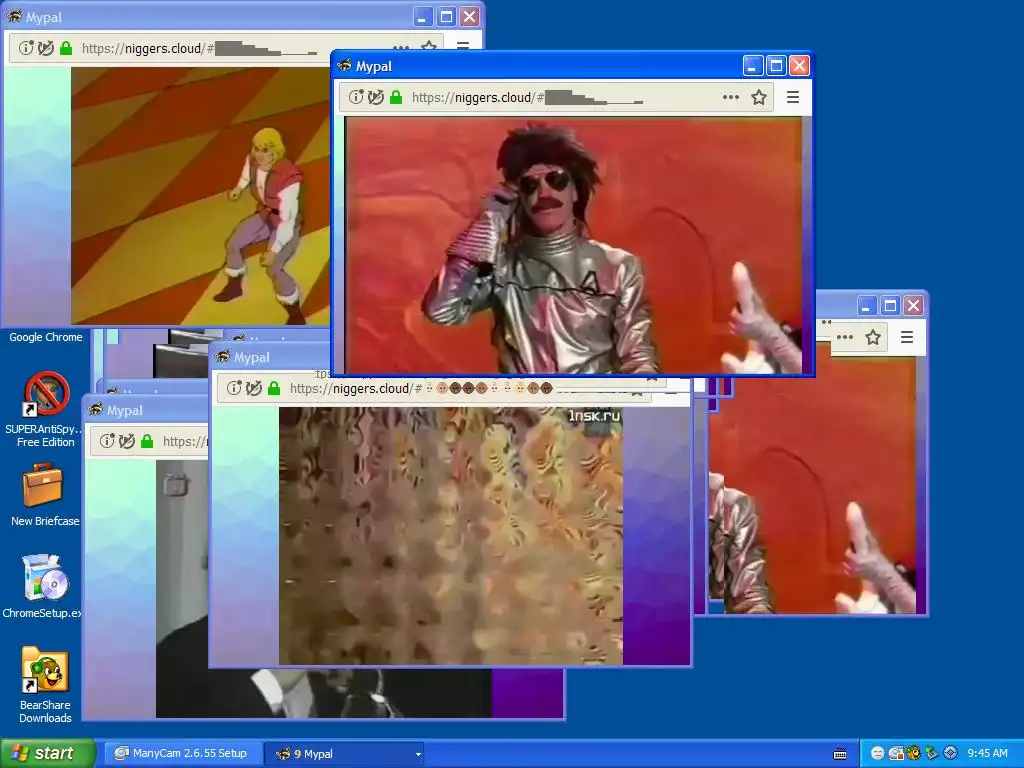The height and width of the screenshot is (768, 1024).
Task: Minimize the cartoon video Mypal window
Action: pyautogui.click(x=423, y=17)
